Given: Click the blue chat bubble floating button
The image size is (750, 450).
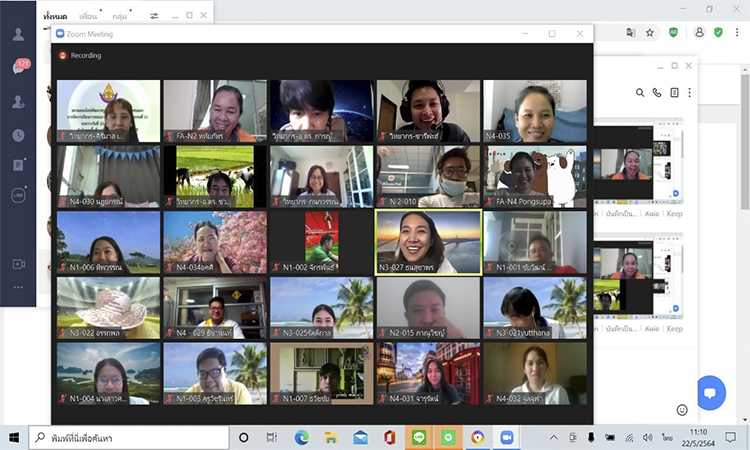Looking at the screenshot, I should click(711, 393).
